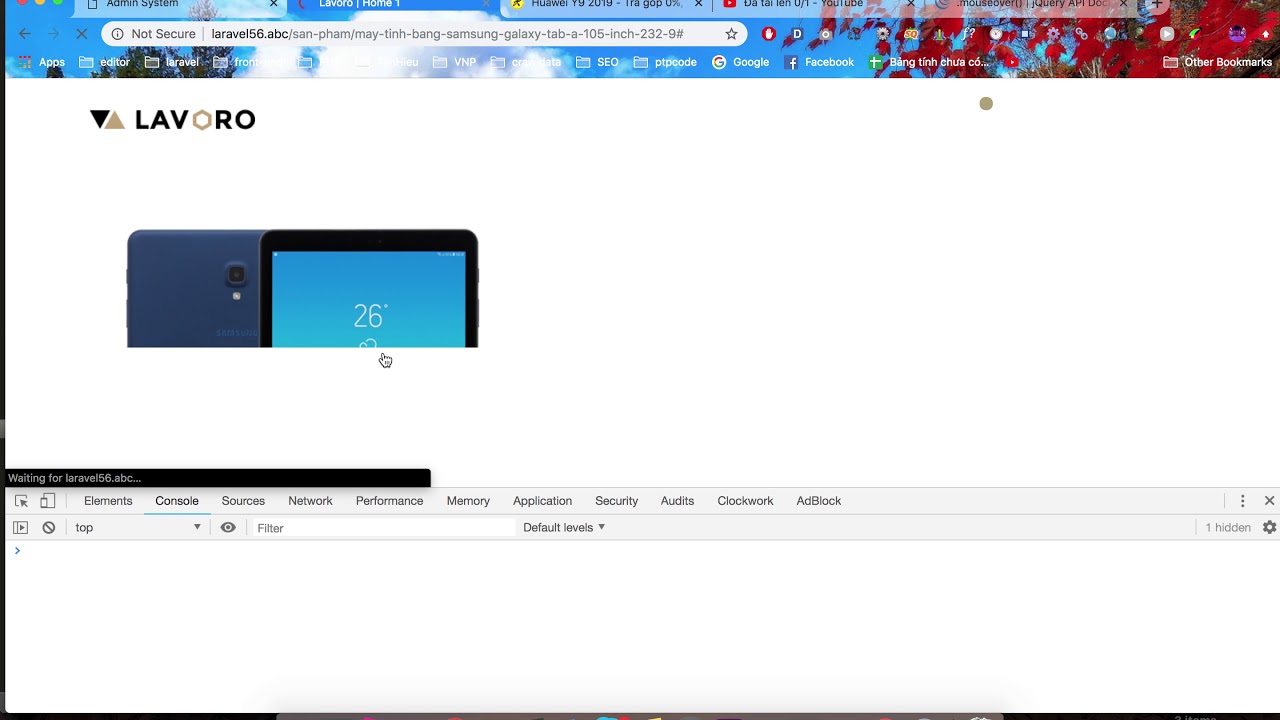
Task: Open the DevTools three-dot menu
Action: (x=1242, y=501)
